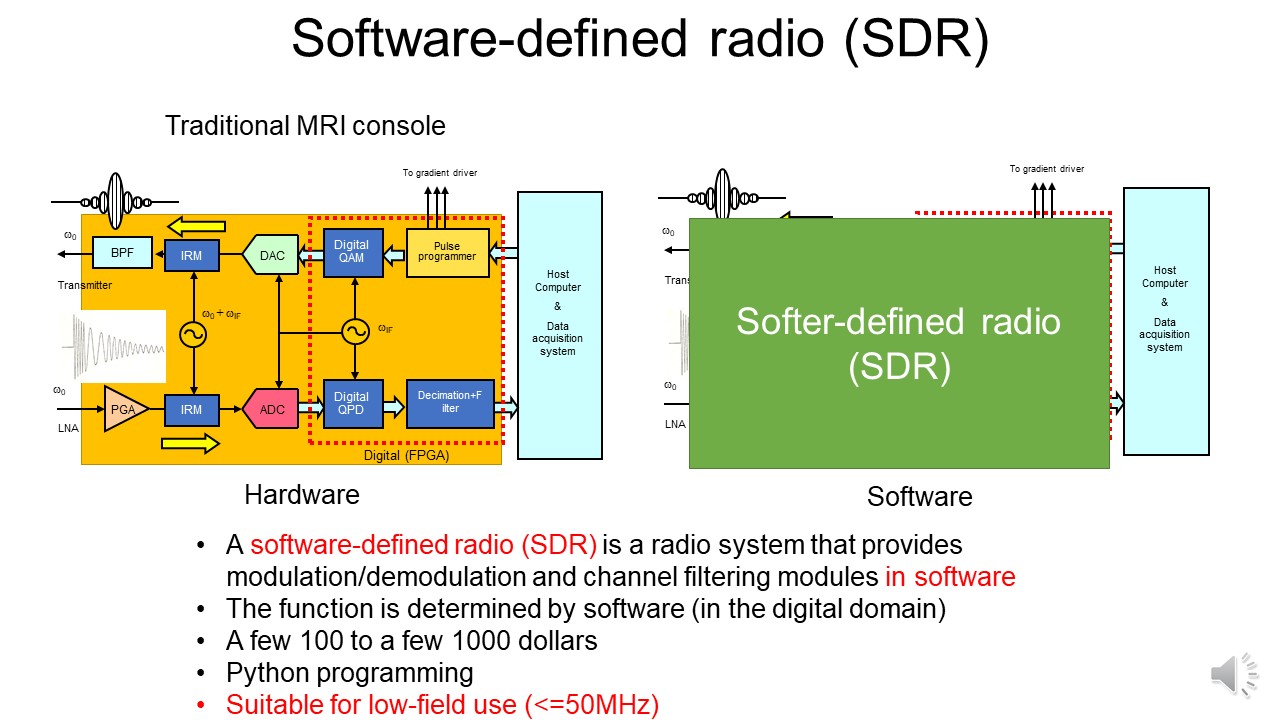Click the Hardware label under the diagram

(302, 494)
